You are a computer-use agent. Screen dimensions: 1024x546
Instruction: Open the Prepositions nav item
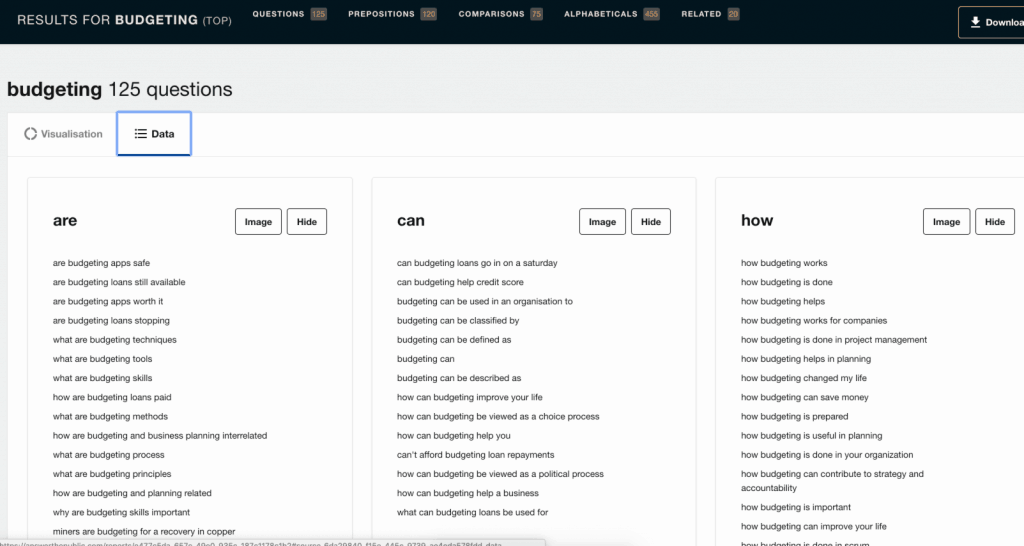click(x=392, y=14)
